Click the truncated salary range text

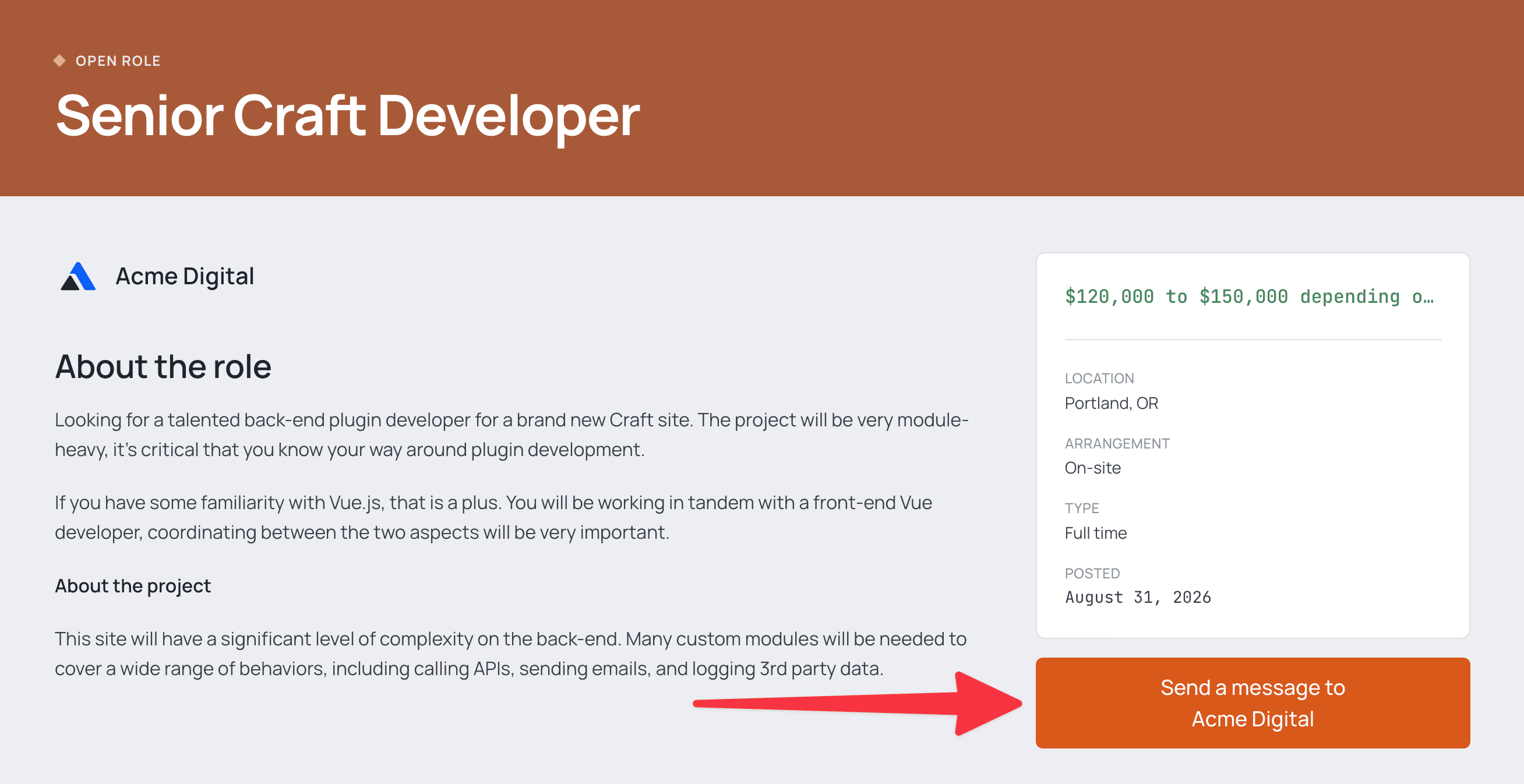pos(1250,296)
